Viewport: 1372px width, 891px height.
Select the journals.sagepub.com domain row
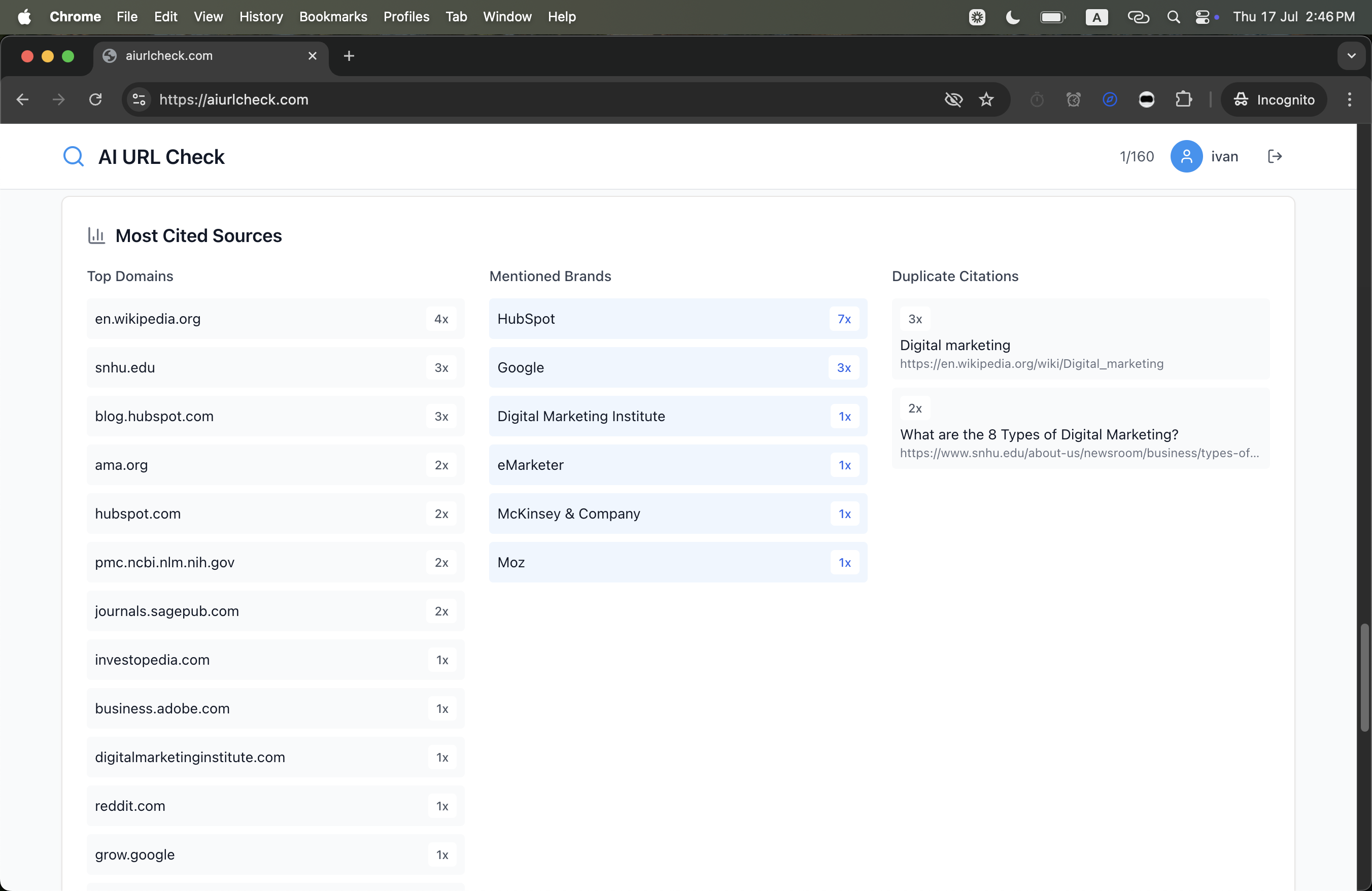[x=275, y=610]
